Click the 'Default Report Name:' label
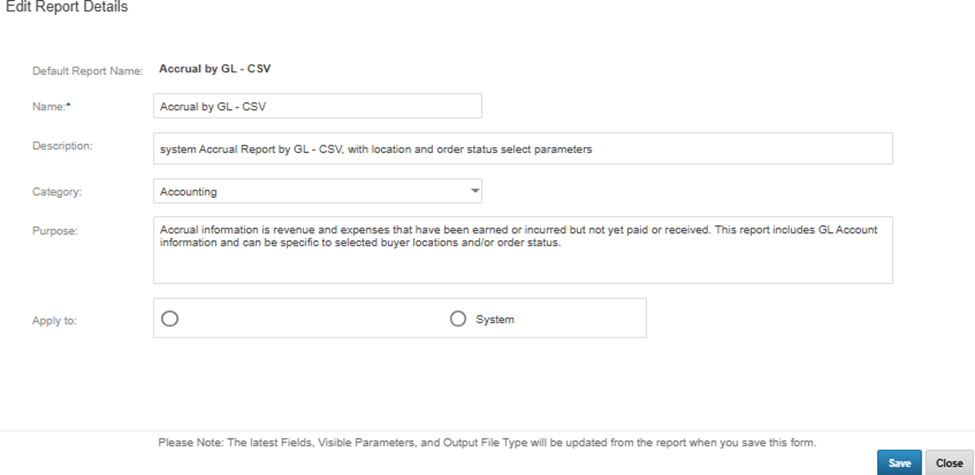 88,71
